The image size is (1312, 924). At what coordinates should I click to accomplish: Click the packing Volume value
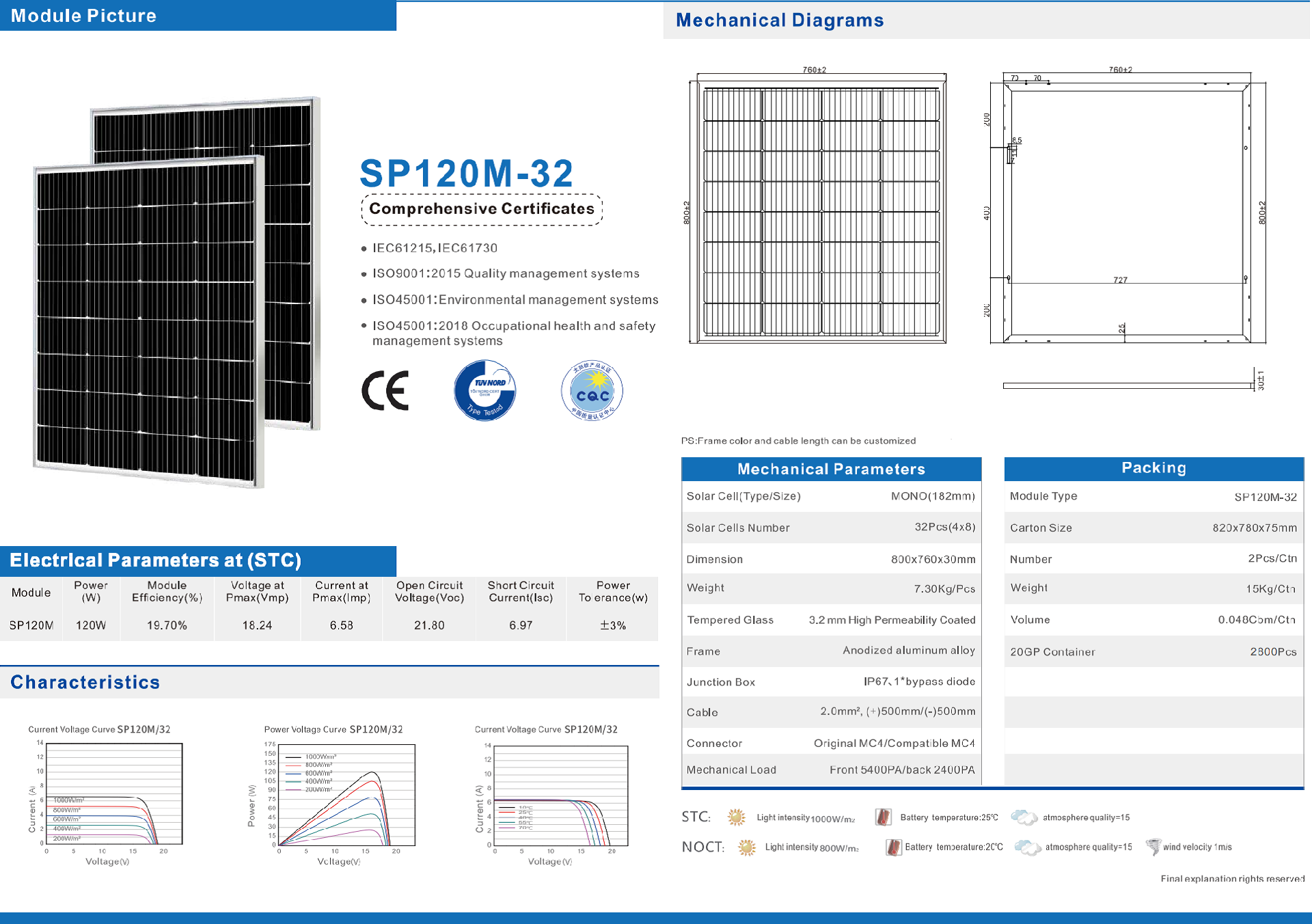(1257, 620)
